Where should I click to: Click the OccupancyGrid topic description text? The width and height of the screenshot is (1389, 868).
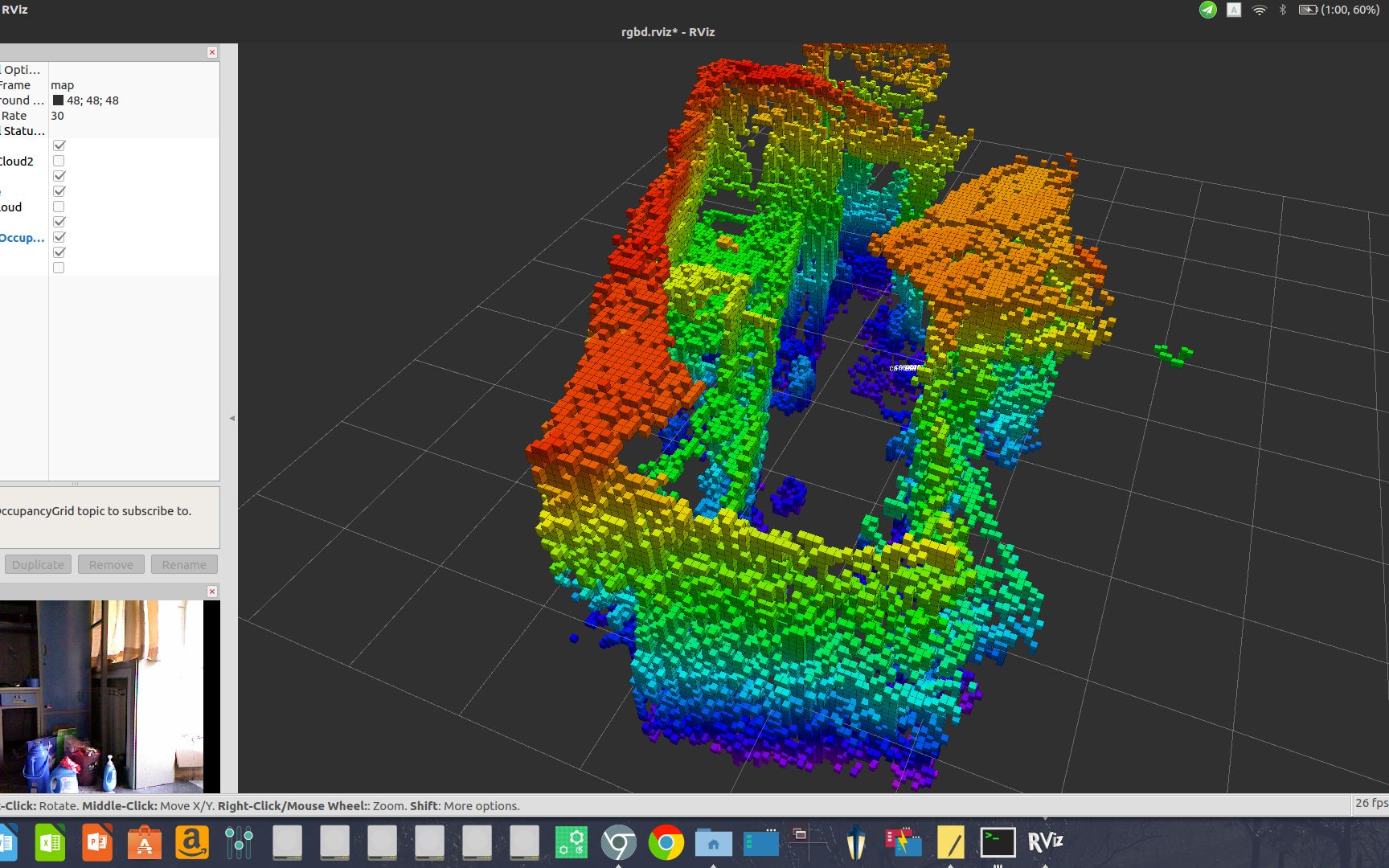click(96, 510)
